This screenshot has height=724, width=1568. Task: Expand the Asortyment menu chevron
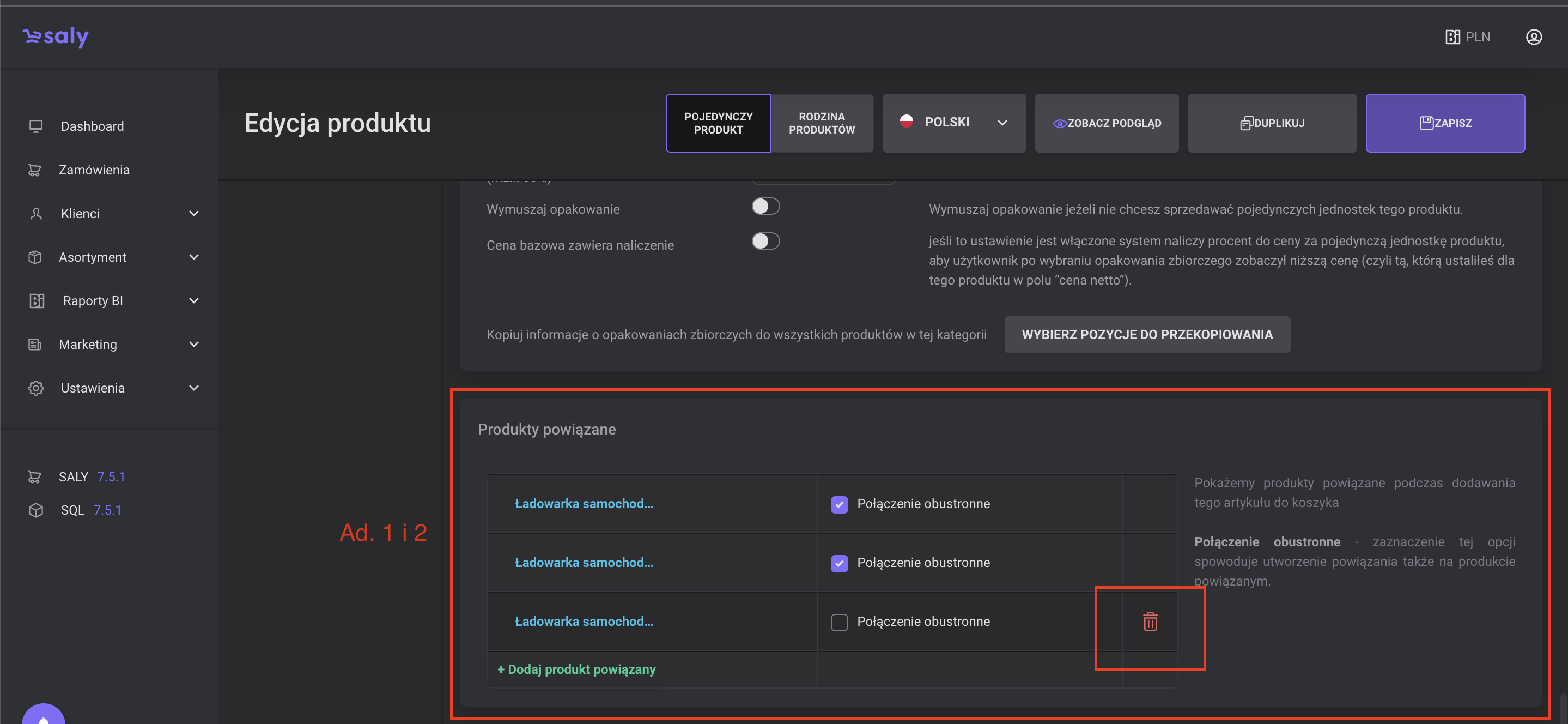pyautogui.click(x=193, y=257)
